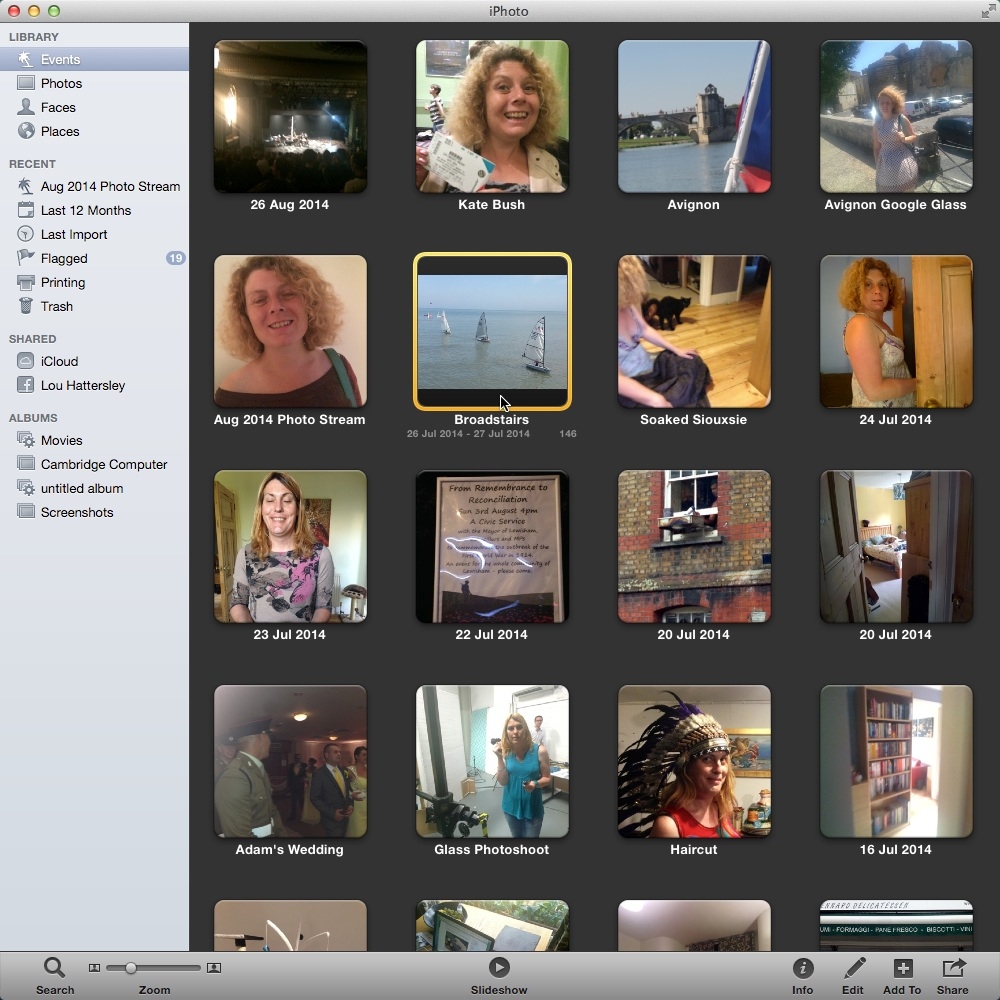Select Last 12 Months in sidebar
The image size is (1000, 1000).
[x=86, y=210]
